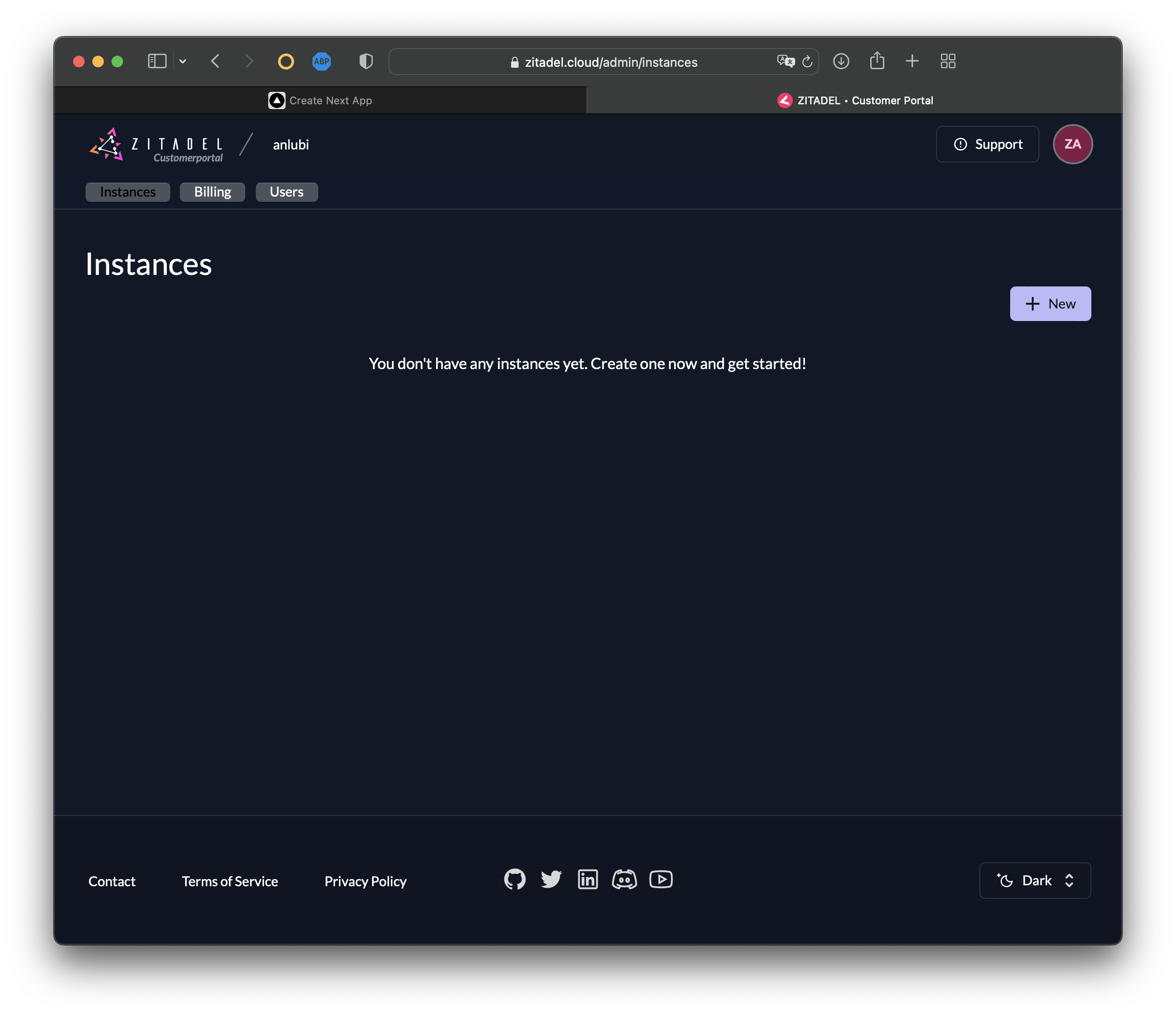1176x1016 pixels.
Task: Click the Support button
Action: coord(987,144)
